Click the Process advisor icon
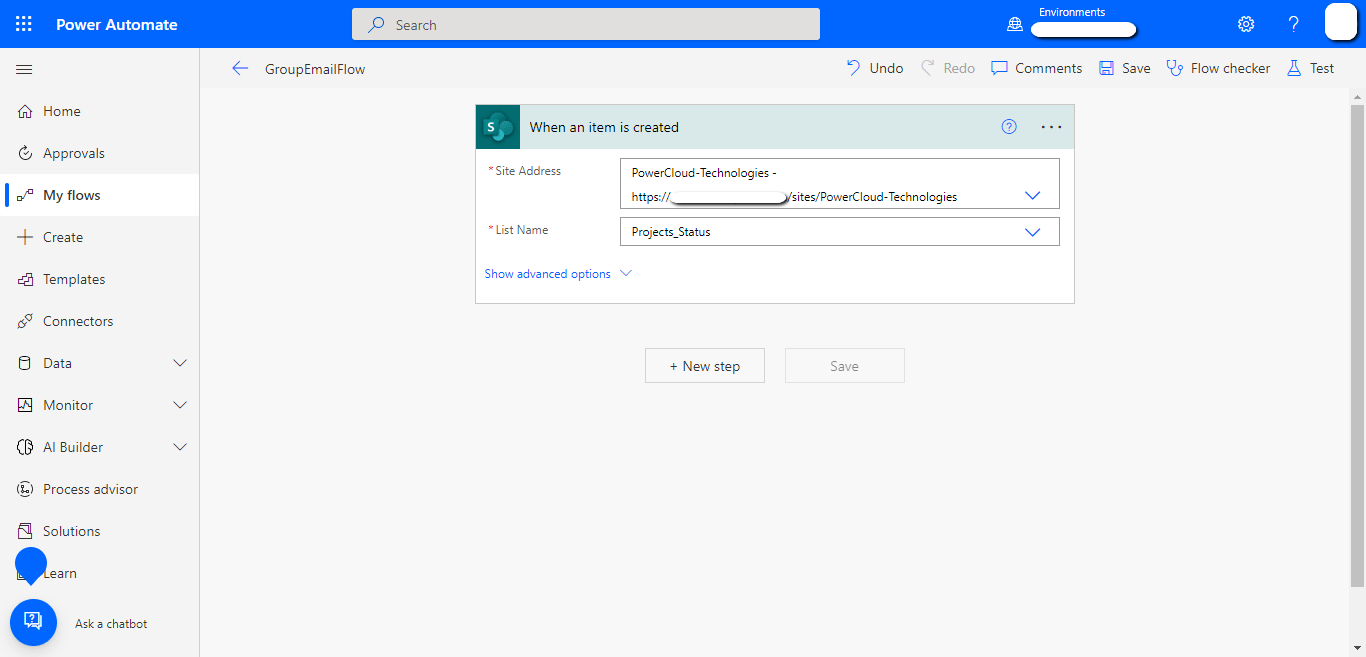Viewport: 1366px width, 657px height. (25, 489)
